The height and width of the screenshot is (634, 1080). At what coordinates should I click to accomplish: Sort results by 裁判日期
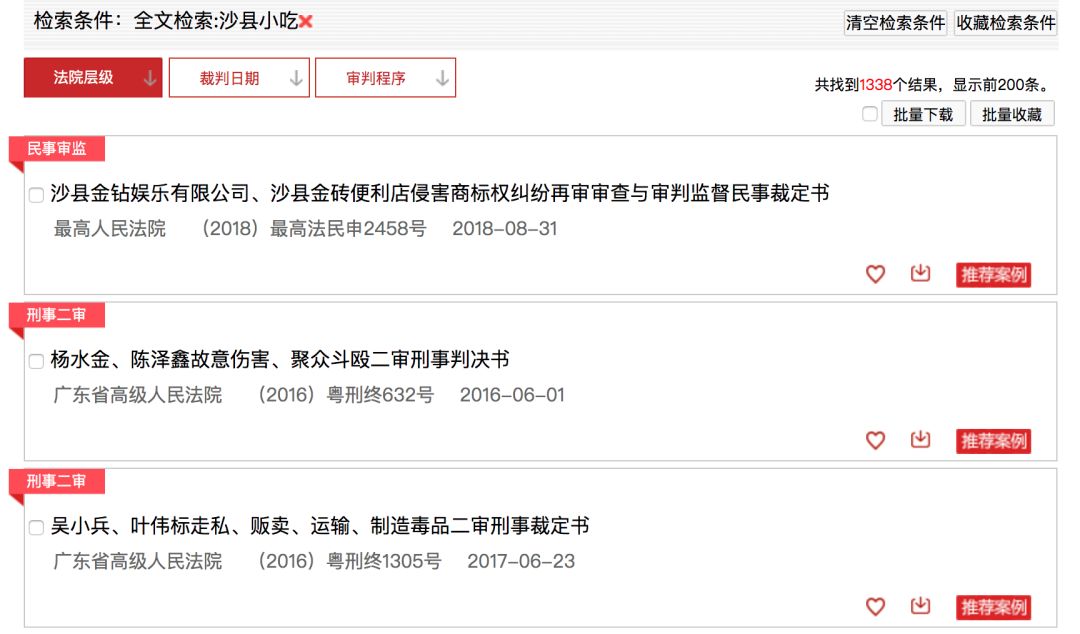tap(239, 78)
